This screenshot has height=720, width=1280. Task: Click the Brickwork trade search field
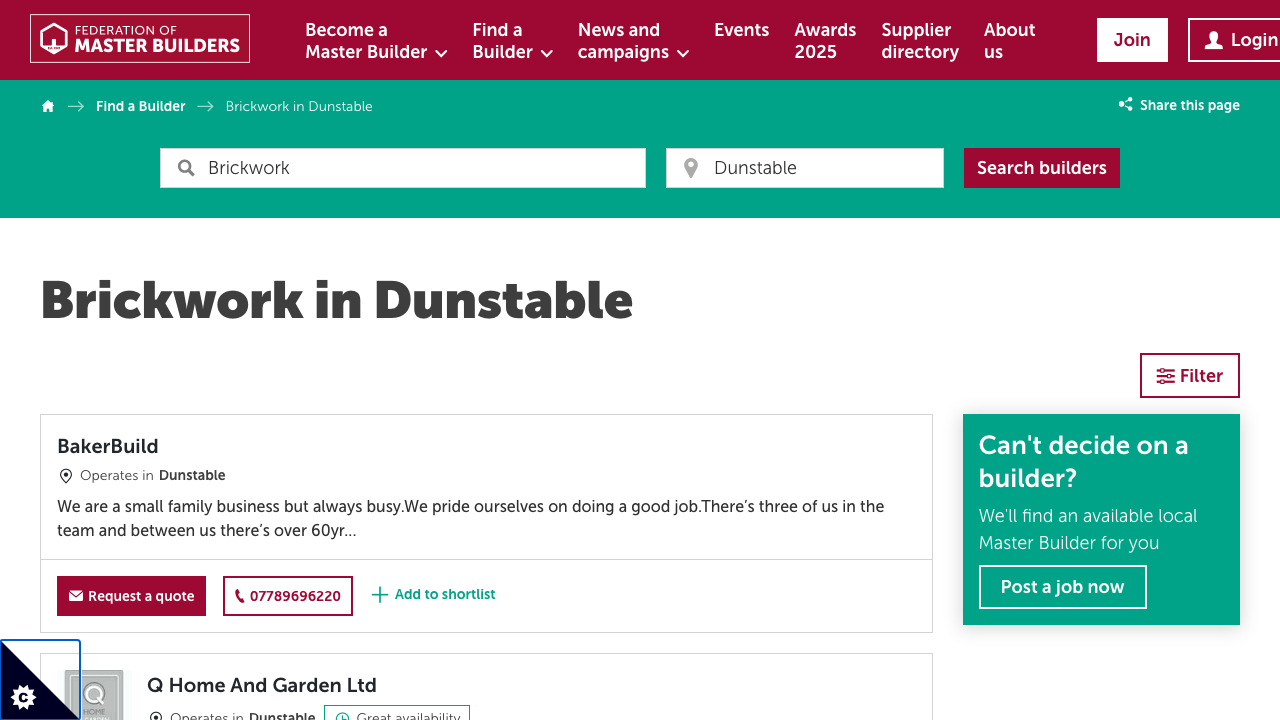point(420,168)
